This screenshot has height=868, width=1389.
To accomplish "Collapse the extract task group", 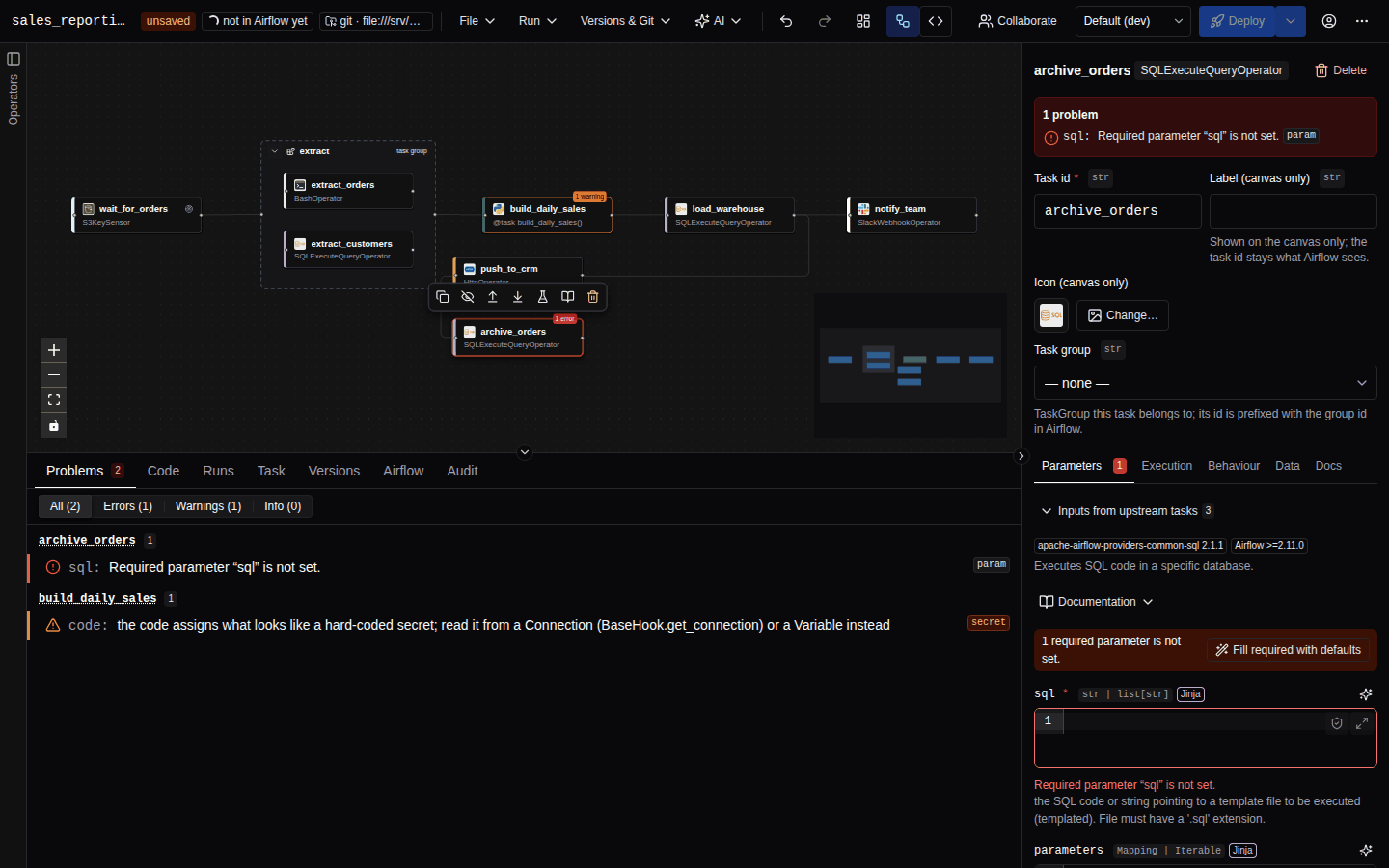I will pos(275,151).
